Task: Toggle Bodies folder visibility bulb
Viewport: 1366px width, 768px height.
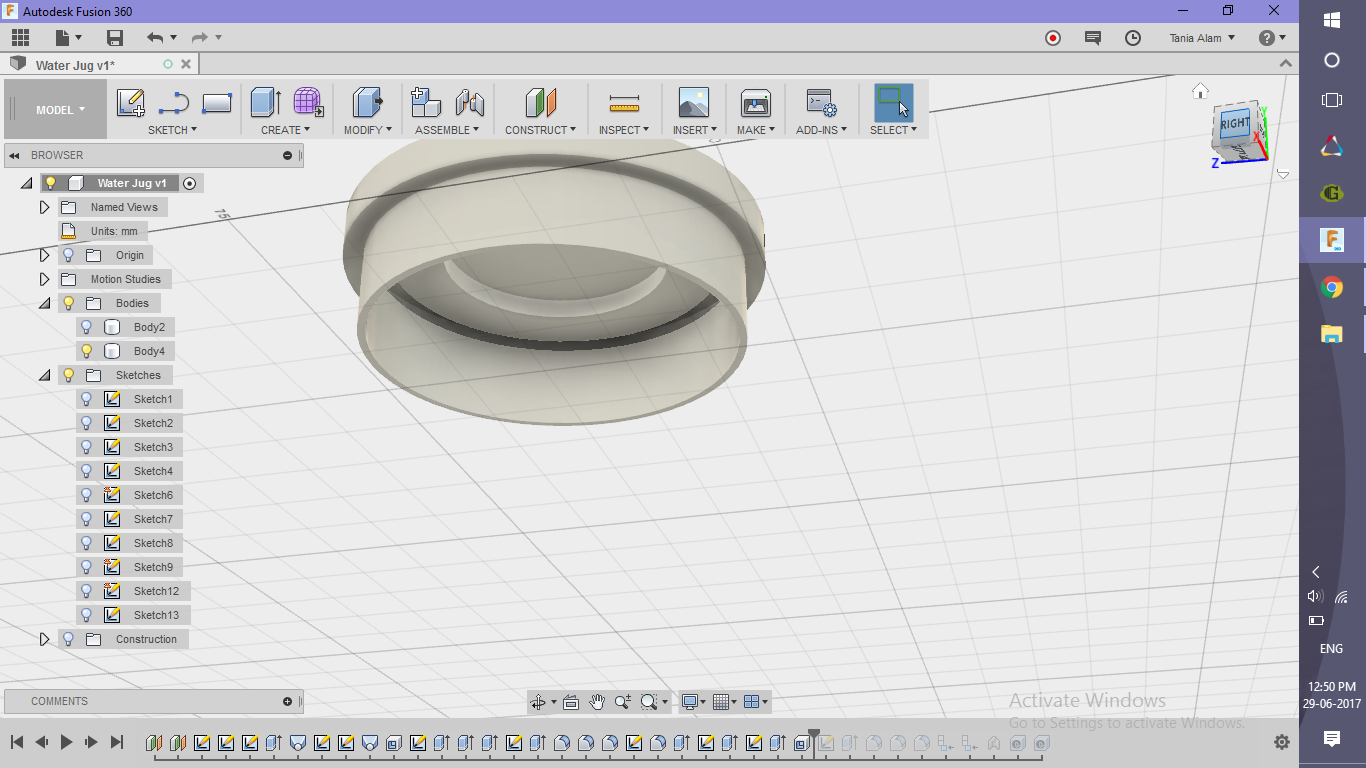Action: [69, 303]
